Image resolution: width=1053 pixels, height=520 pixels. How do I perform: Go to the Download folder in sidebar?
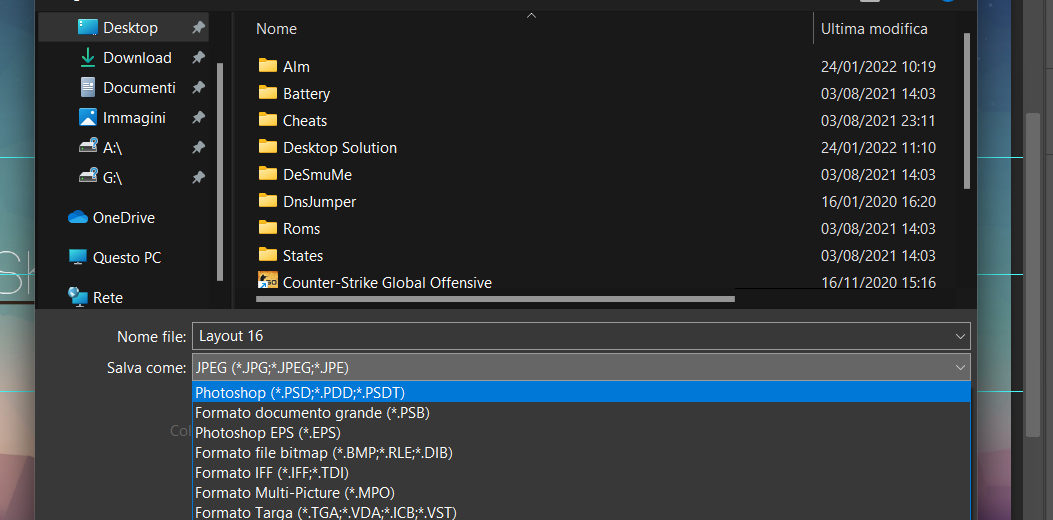click(x=137, y=58)
